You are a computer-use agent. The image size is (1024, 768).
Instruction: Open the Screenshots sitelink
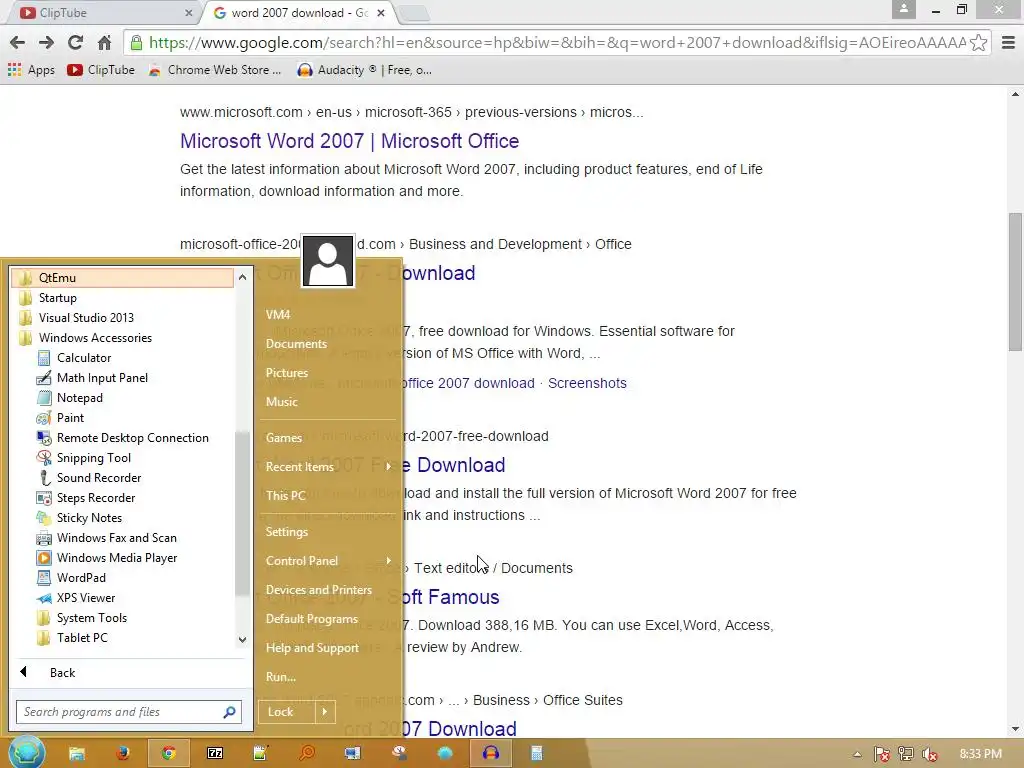click(587, 383)
